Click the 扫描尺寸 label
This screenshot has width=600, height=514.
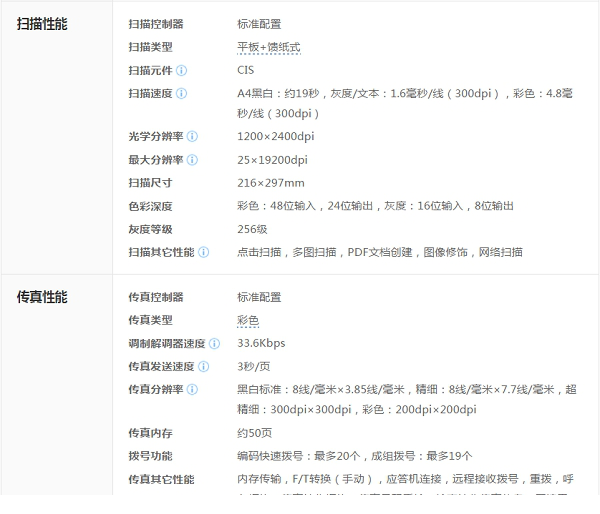150,183
